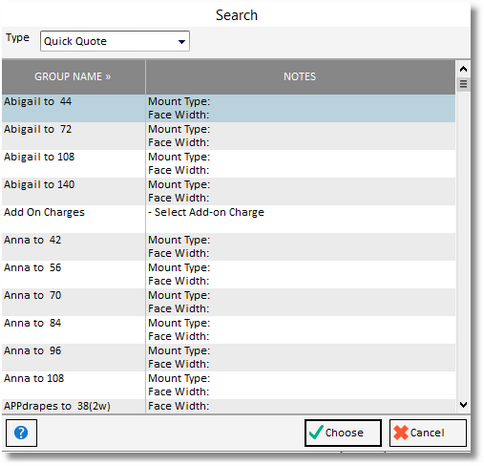Click the '- Select Add-on Charge' note
This screenshot has width=484, height=466.
coord(206,212)
